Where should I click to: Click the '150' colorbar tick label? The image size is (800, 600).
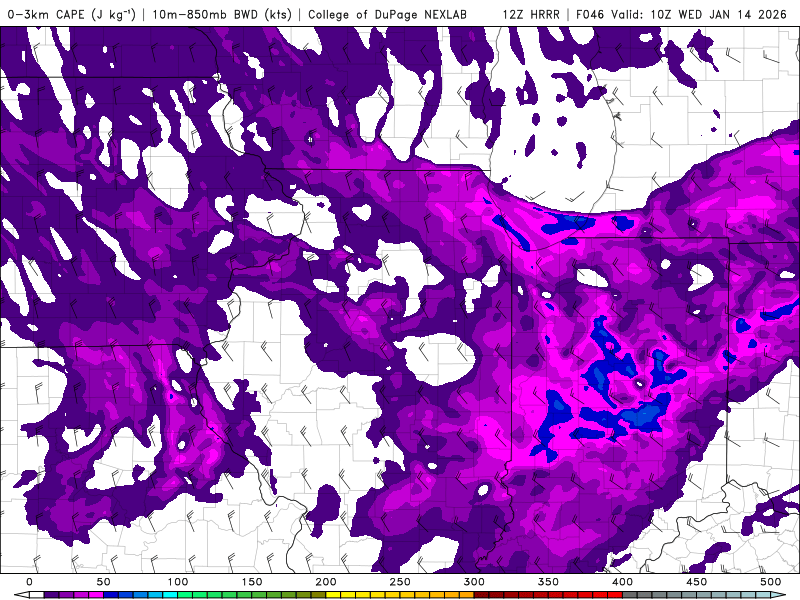click(x=252, y=582)
